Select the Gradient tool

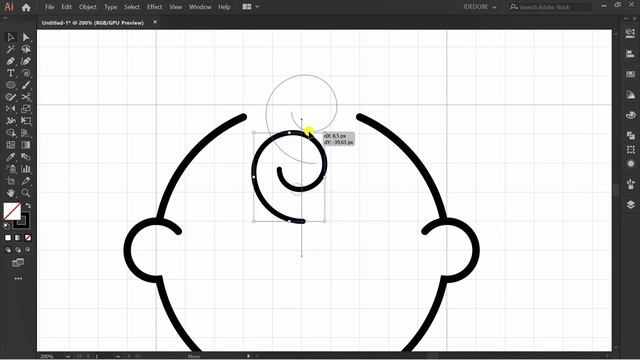26,145
